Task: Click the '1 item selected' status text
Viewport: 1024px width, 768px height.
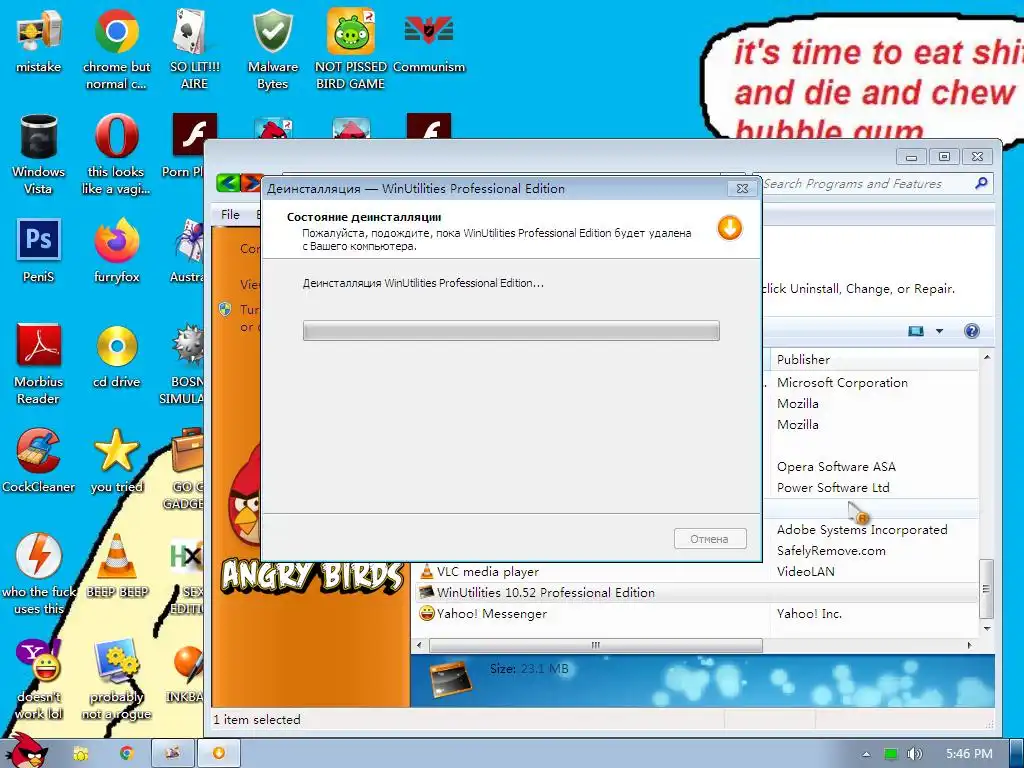Action: [x=257, y=720]
